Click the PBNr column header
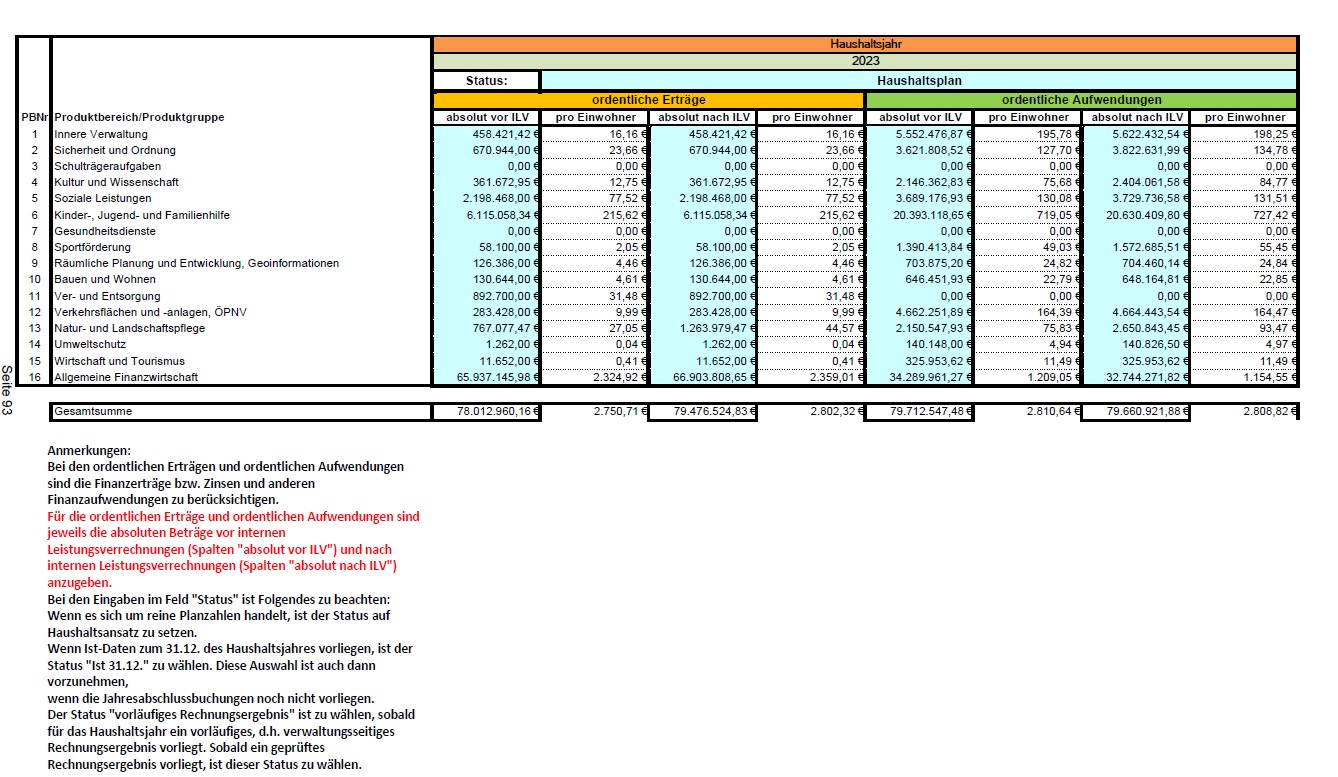The height and width of the screenshot is (777, 1338). click(x=34, y=118)
